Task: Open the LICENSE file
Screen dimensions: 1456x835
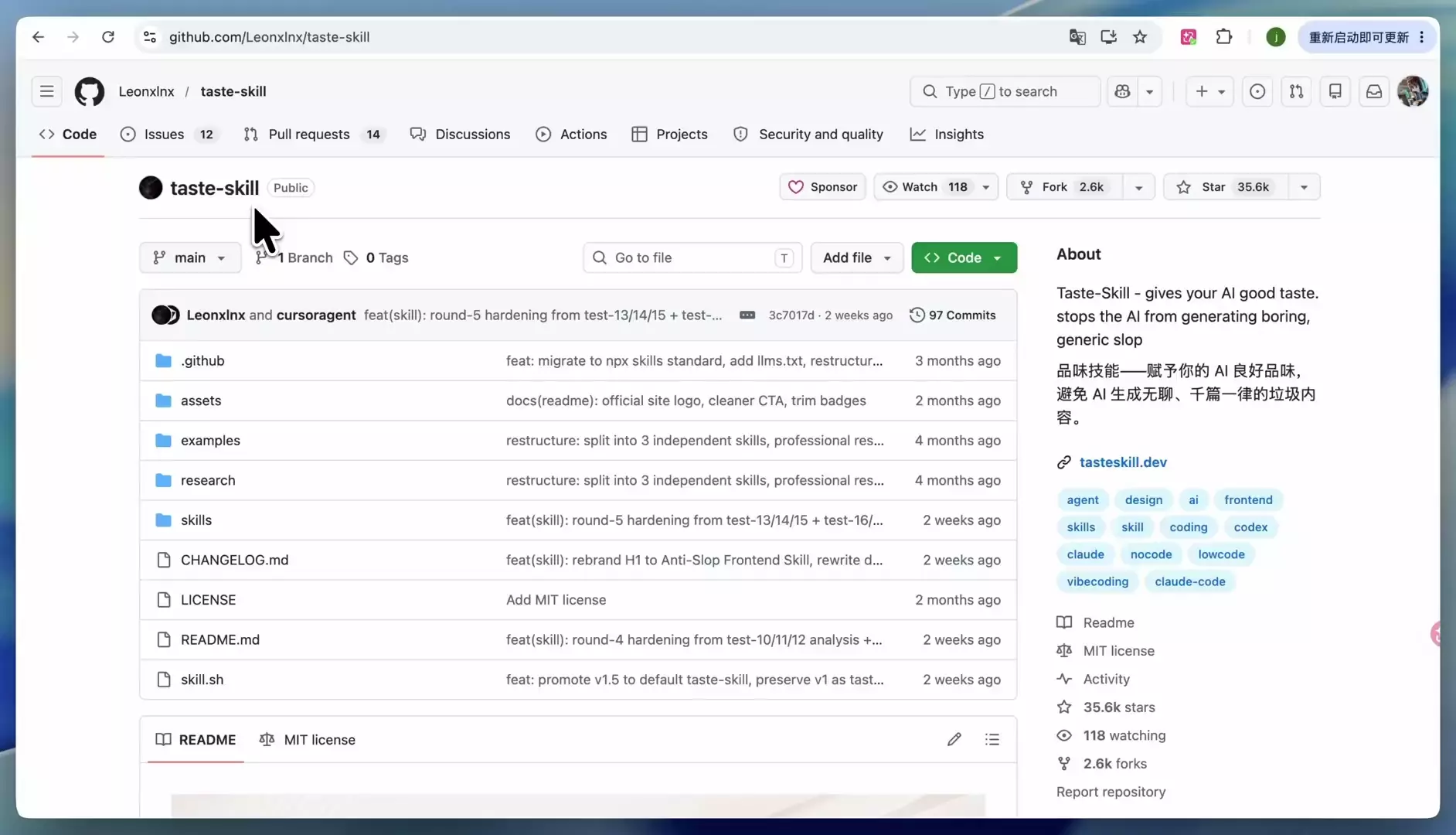Action: coord(208,600)
